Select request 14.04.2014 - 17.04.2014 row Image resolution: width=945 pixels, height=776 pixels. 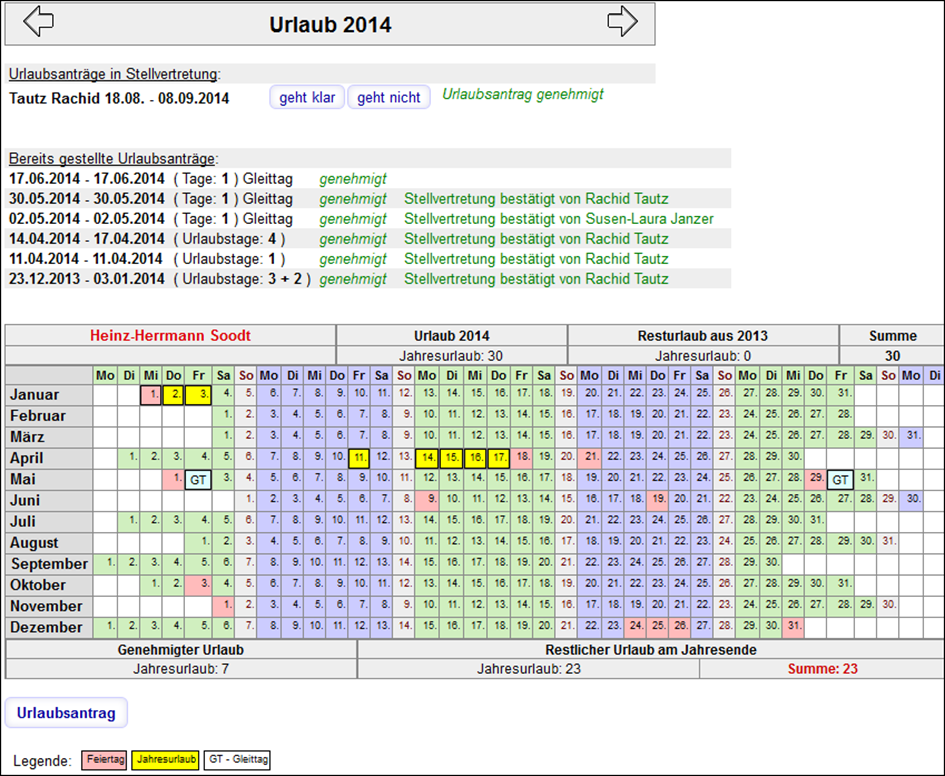tap(368, 239)
